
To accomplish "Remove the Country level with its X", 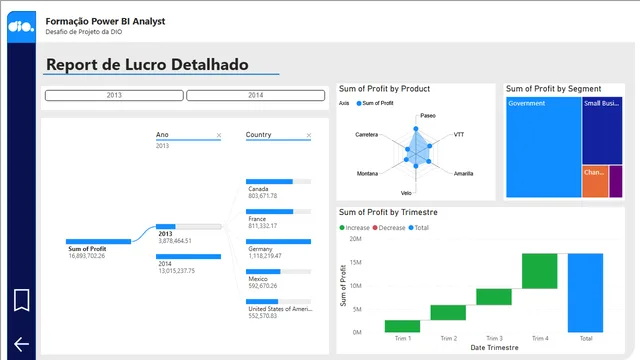I will click(x=309, y=135).
